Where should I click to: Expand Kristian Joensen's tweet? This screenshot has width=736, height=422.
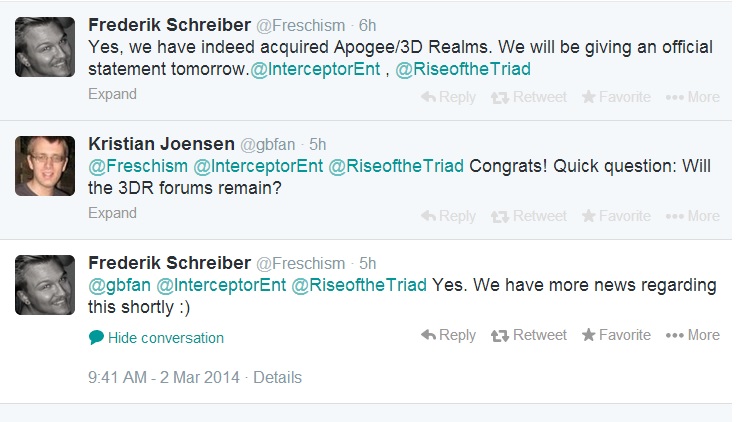pyautogui.click(x=112, y=213)
